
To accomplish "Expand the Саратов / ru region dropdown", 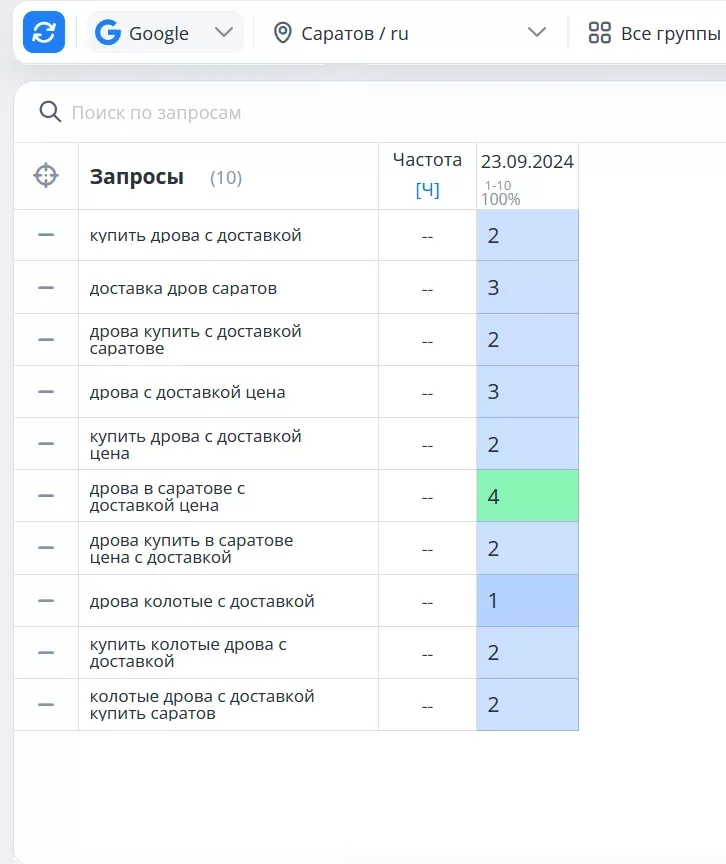I will 410,33.
